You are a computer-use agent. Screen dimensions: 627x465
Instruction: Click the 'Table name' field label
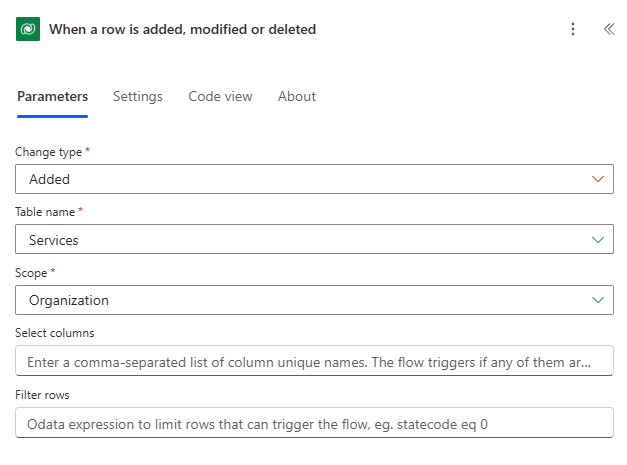point(45,211)
